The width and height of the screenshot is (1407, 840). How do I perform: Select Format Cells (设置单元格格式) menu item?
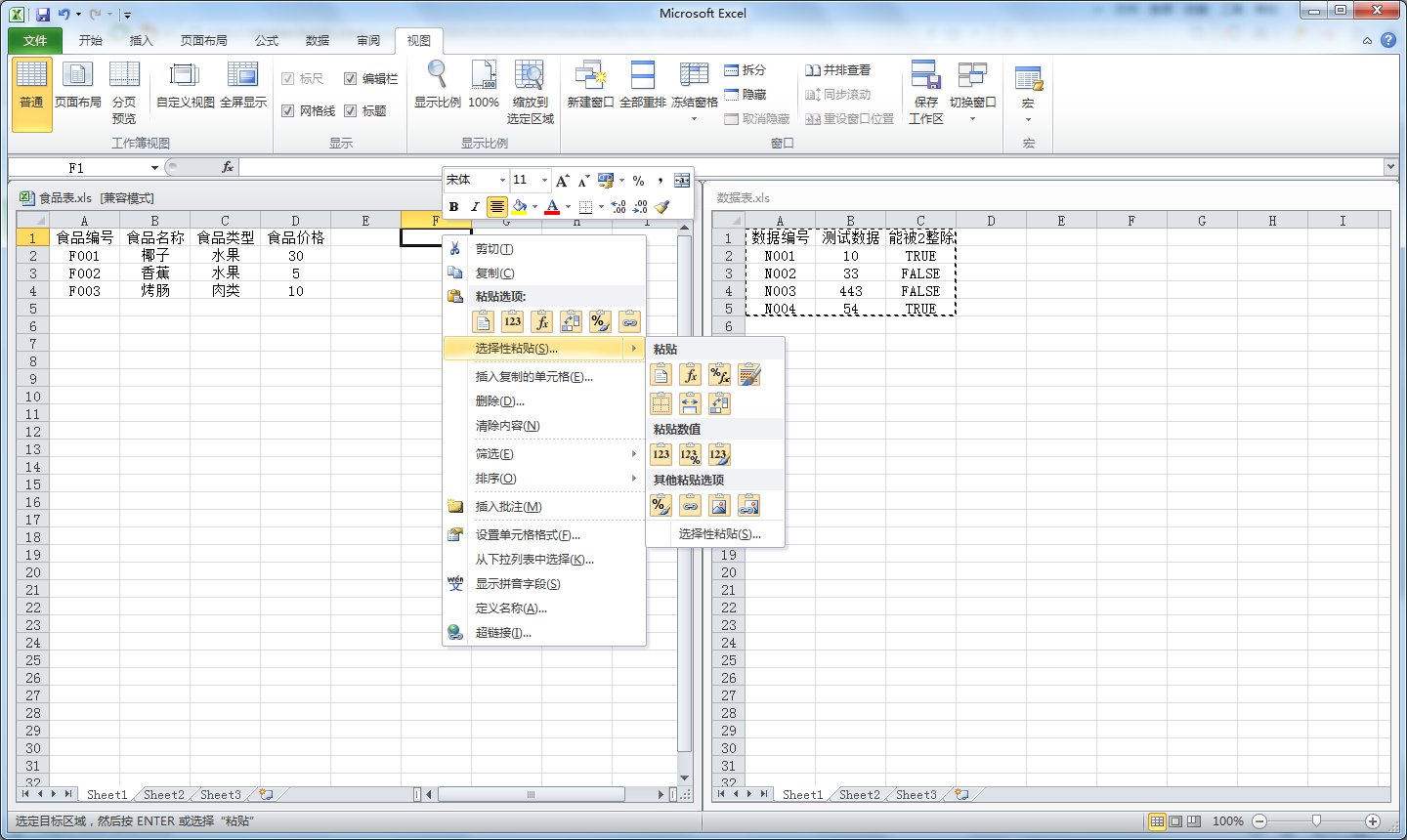tap(528, 535)
